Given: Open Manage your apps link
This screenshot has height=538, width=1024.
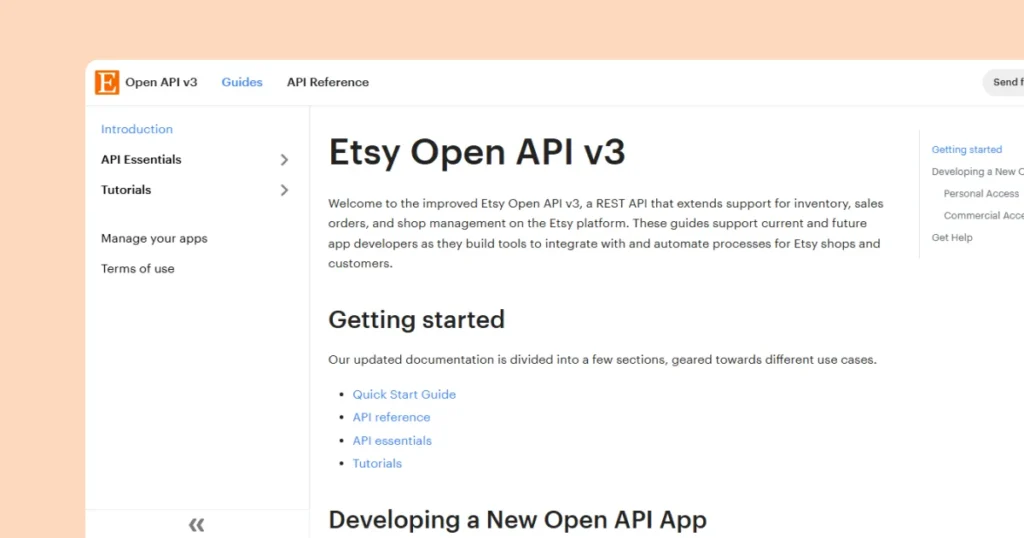Looking at the screenshot, I should point(154,238).
